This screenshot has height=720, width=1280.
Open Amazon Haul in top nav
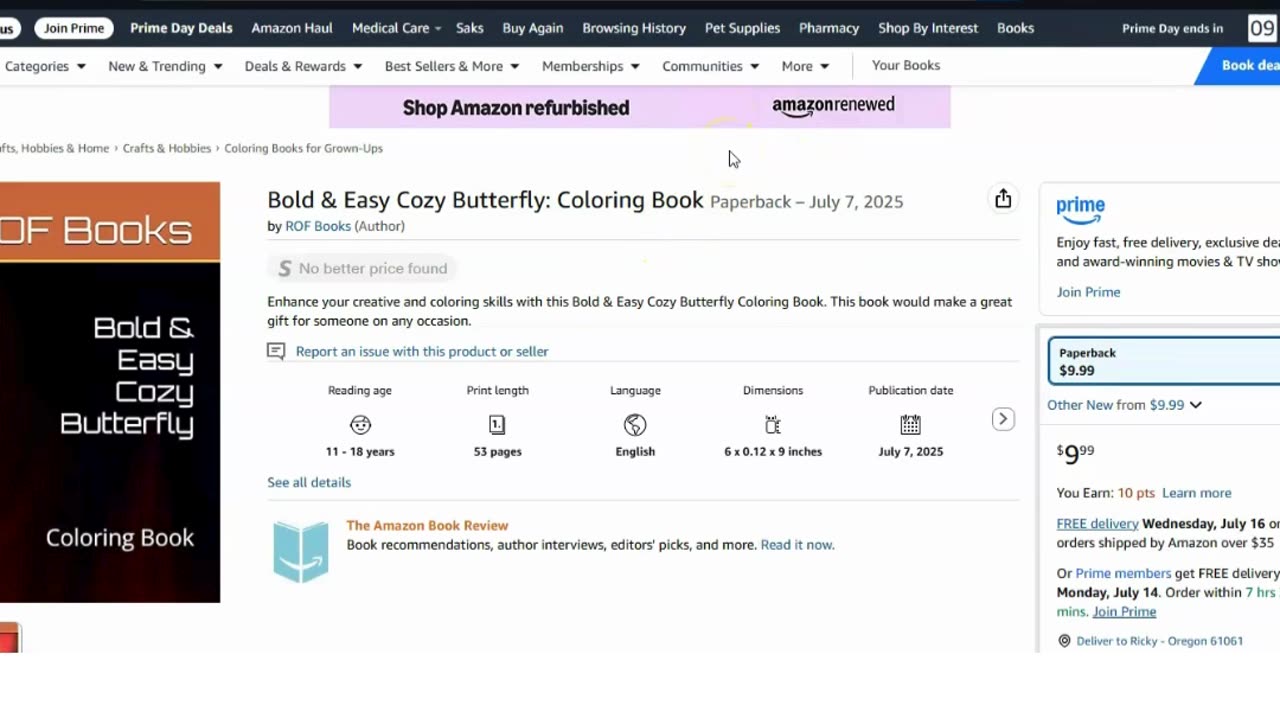point(292,28)
